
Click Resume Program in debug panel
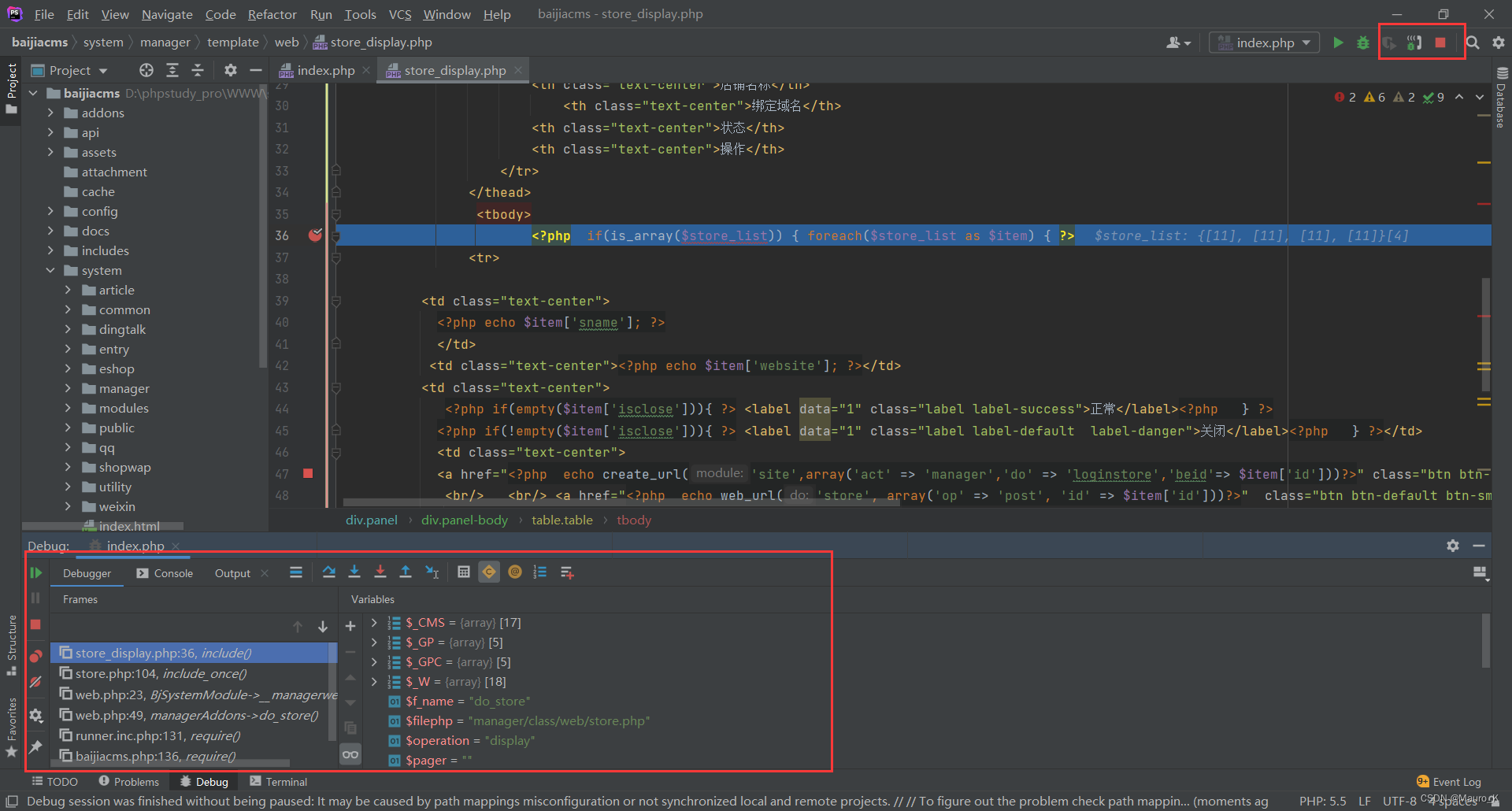coord(36,572)
